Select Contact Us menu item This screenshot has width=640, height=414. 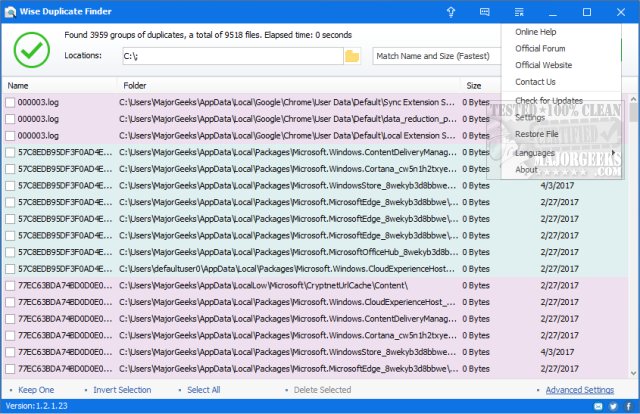pos(535,82)
